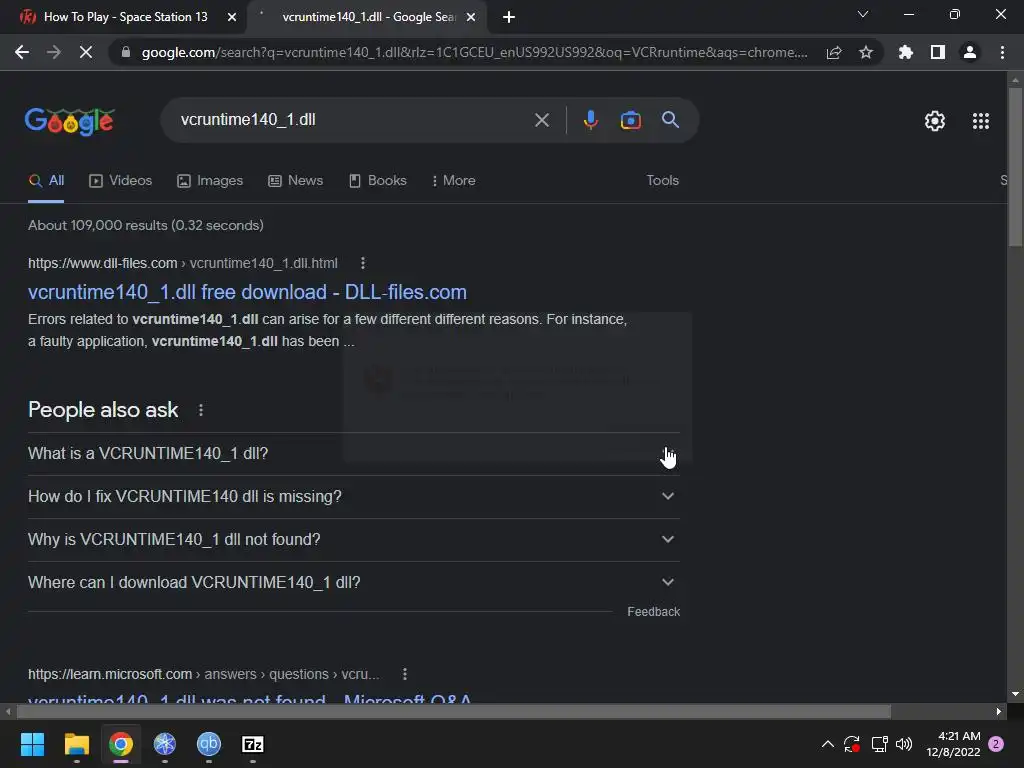Go back to previous page
Image resolution: width=1024 pixels, height=768 pixels.
click(x=22, y=52)
